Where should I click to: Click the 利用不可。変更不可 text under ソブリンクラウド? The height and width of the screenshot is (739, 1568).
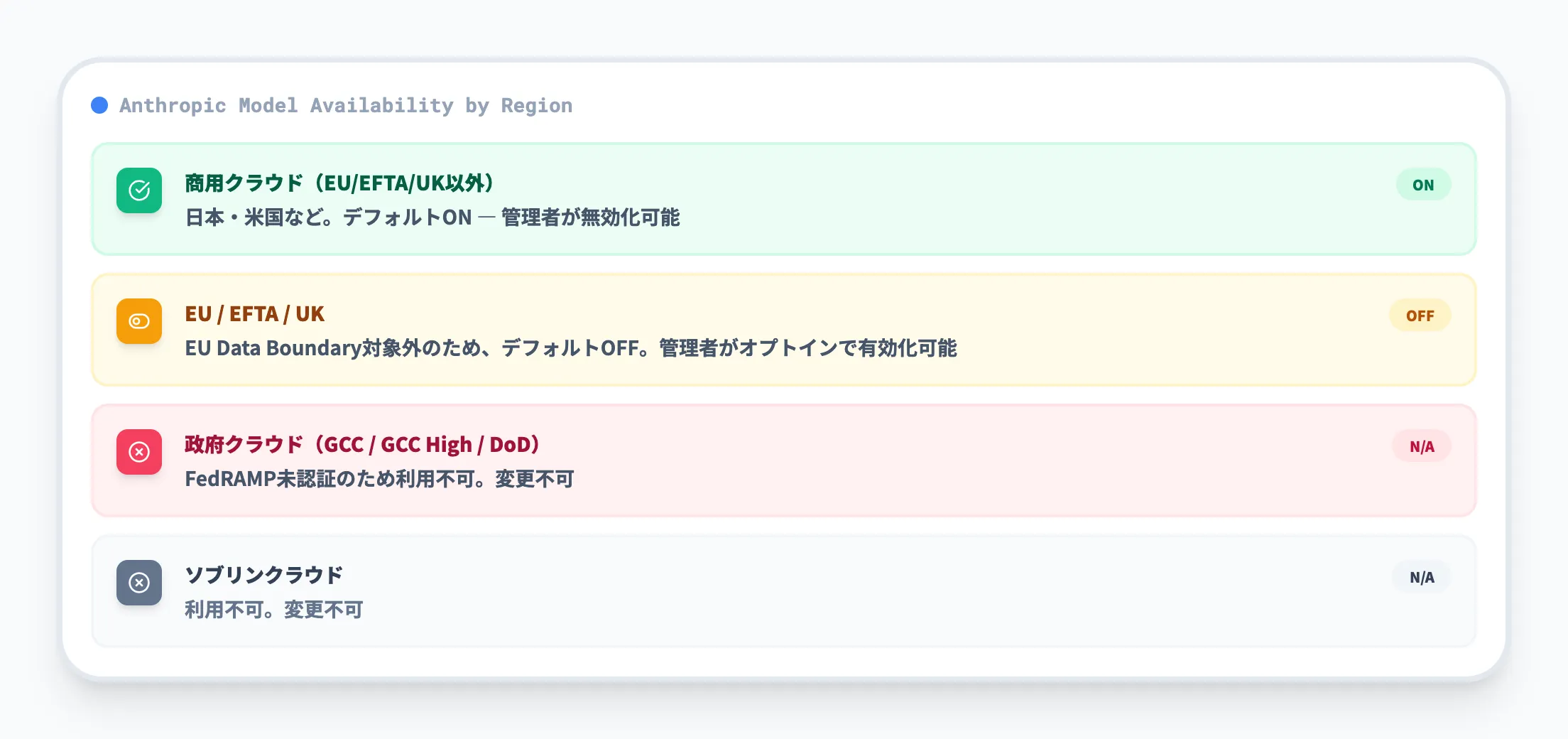pos(273,610)
